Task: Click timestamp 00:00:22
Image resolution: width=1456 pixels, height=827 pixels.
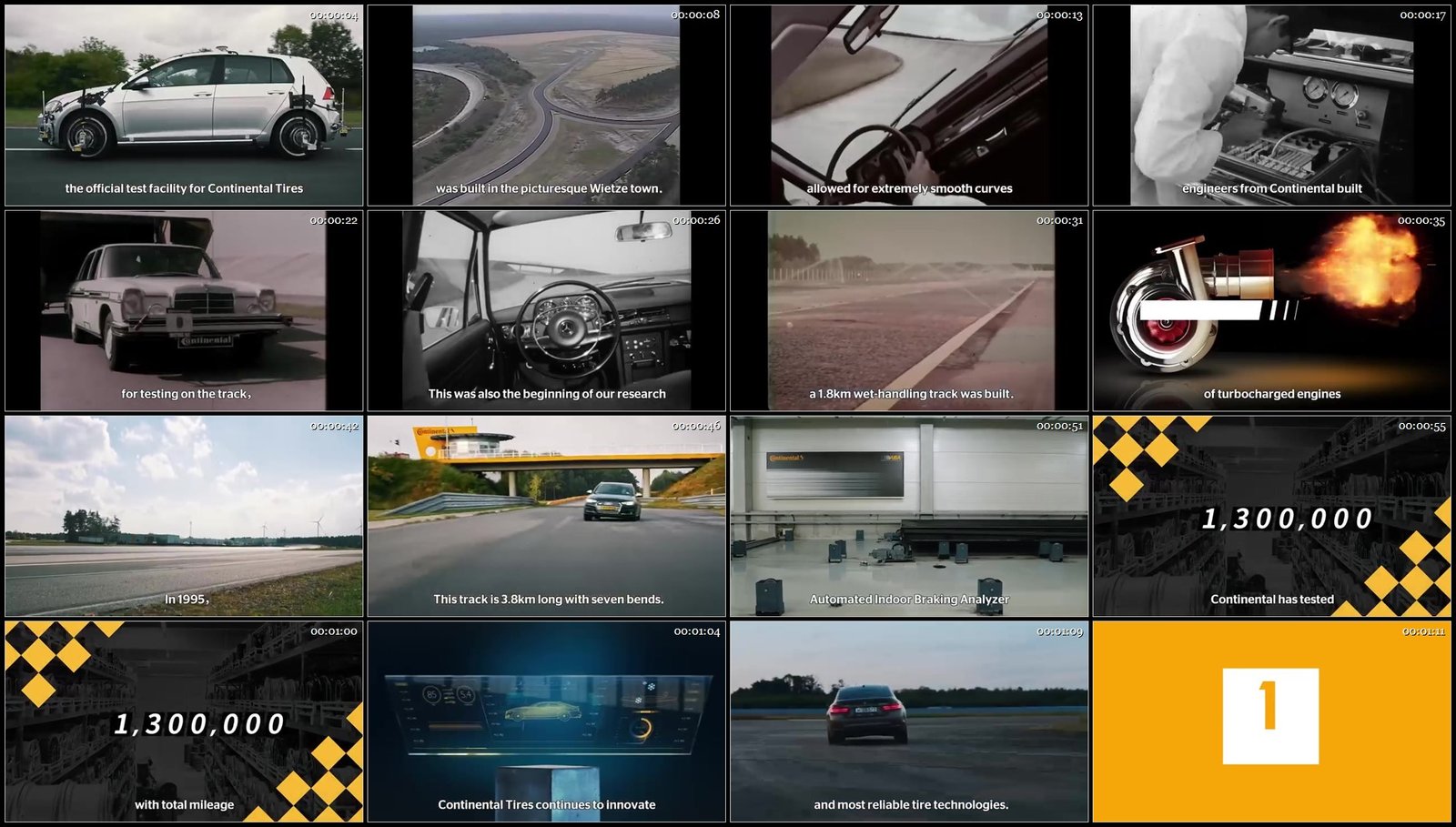Action: tap(333, 221)
